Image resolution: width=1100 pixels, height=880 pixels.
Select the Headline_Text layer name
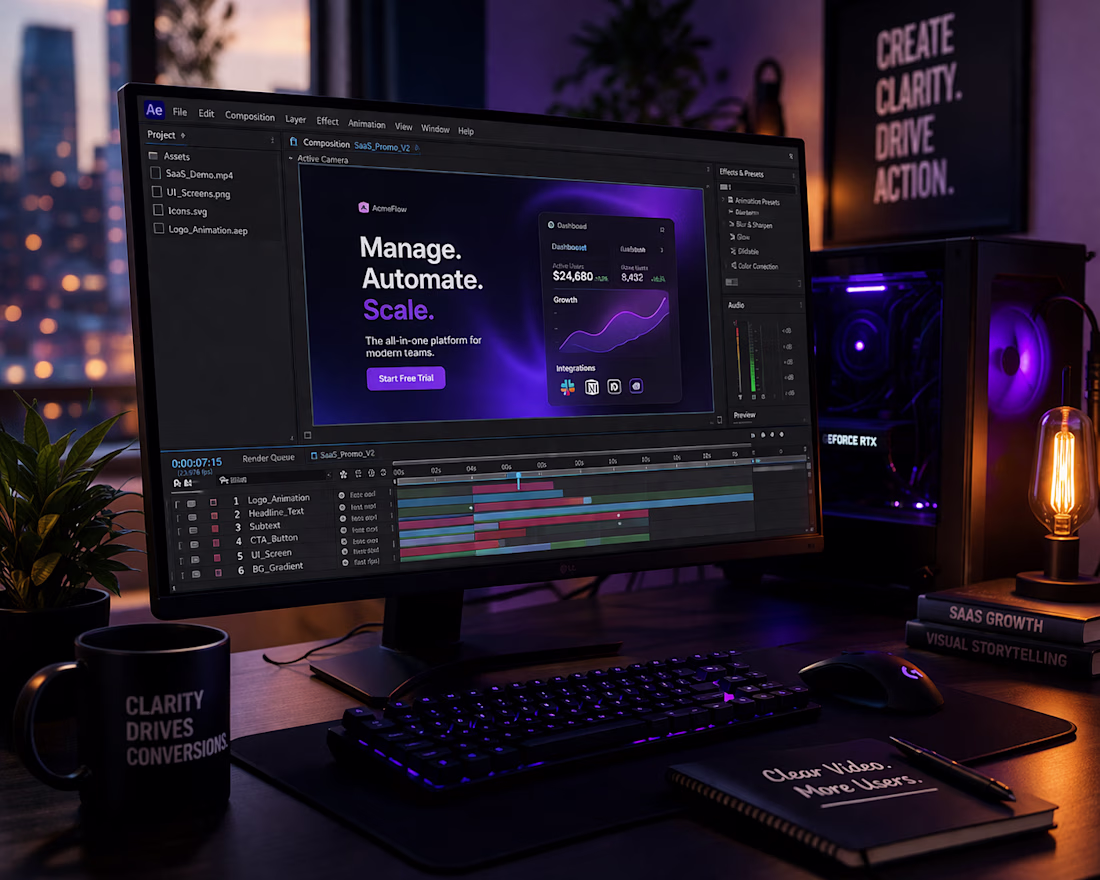[276, 512]
